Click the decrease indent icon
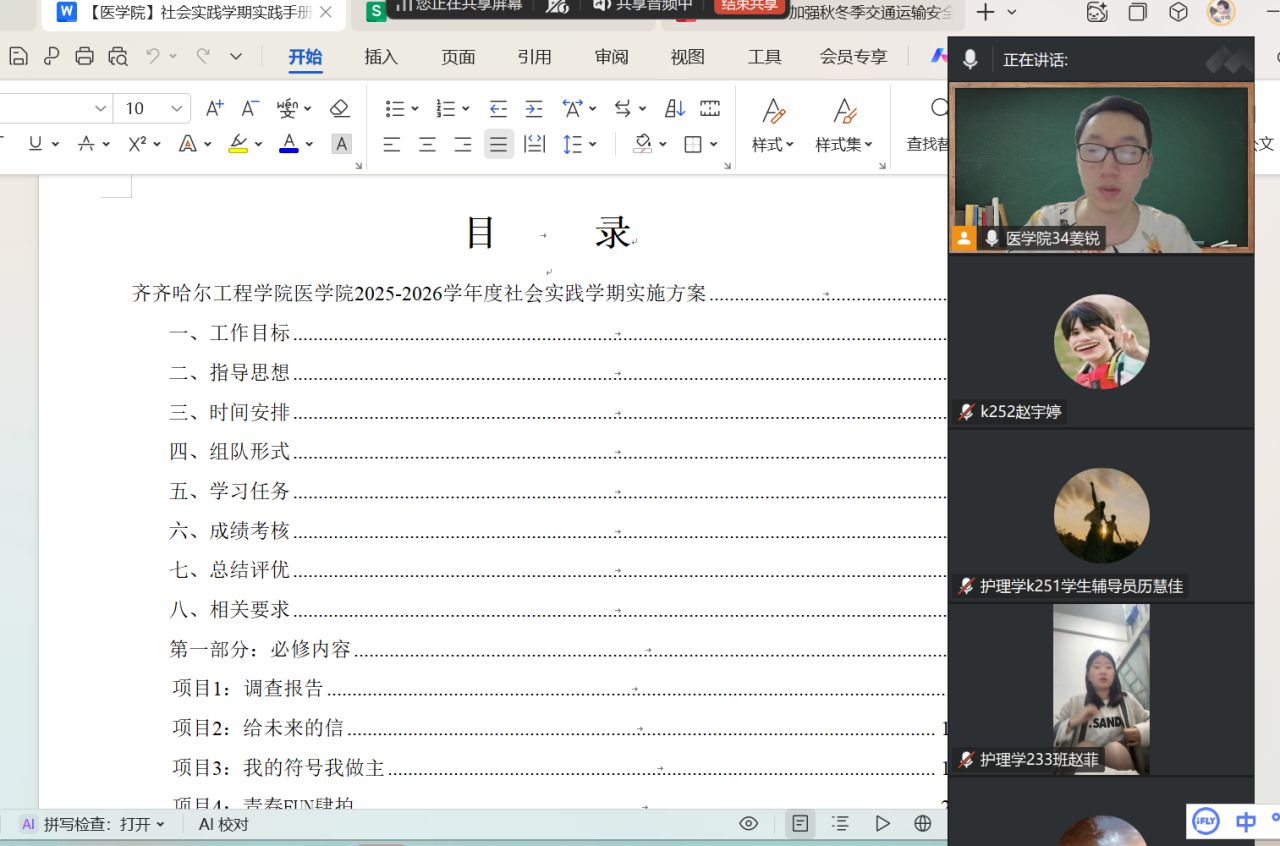This screenshot has height=846, width=1280. [498, 108]
